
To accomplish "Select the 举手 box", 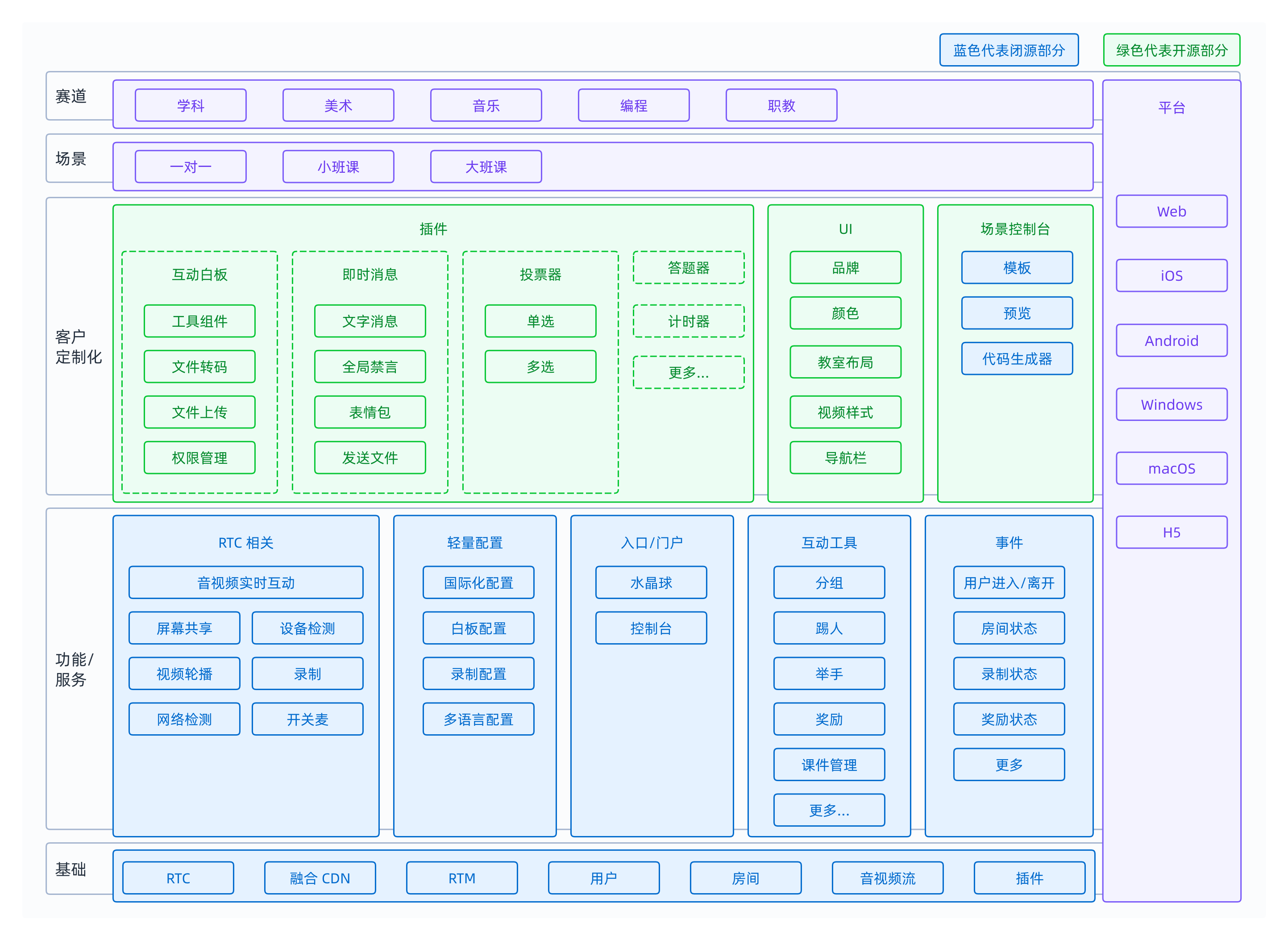I will pyautogui.click(x=830, y=674).
